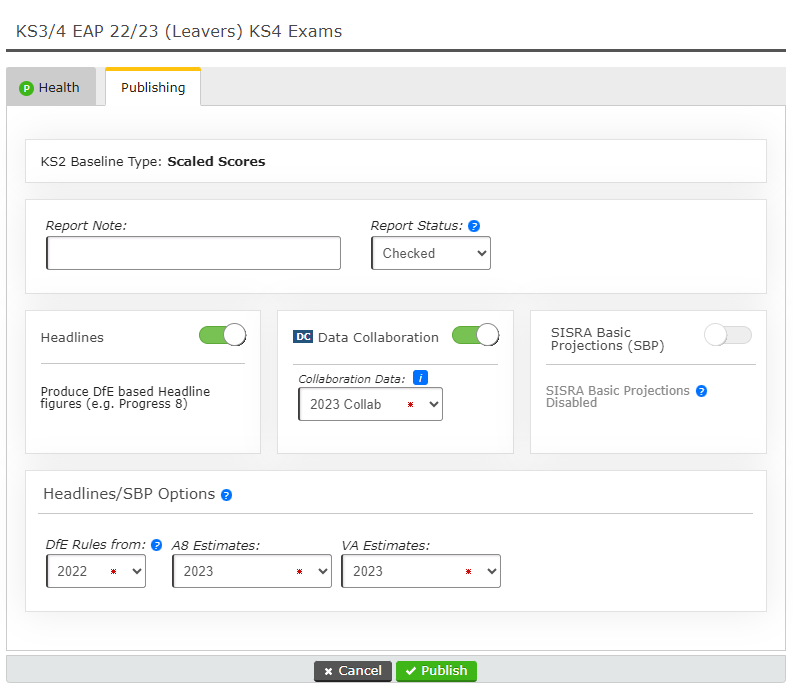
Task: Click the green P icon on Health tab
Action: pyautogui.click(x=26, y=88)
